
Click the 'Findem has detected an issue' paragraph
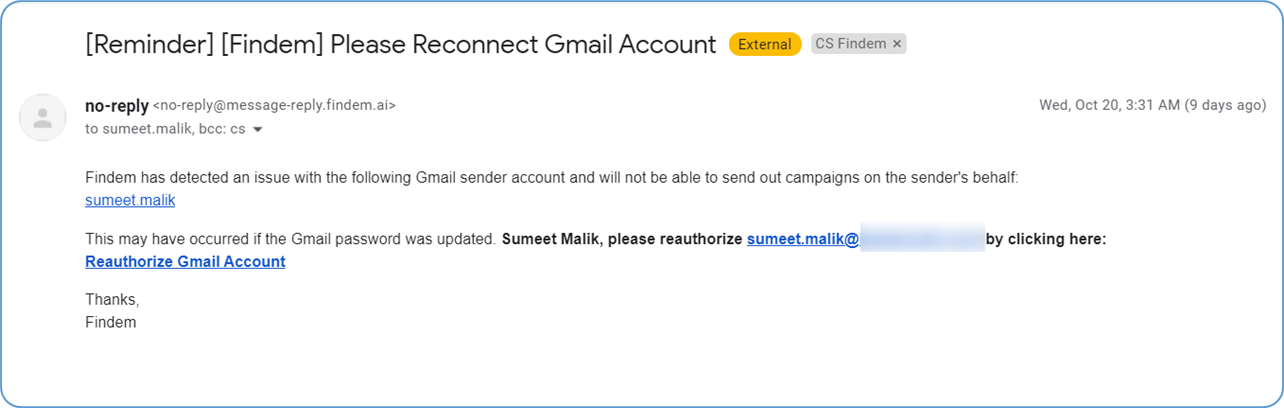coord(550,178)
